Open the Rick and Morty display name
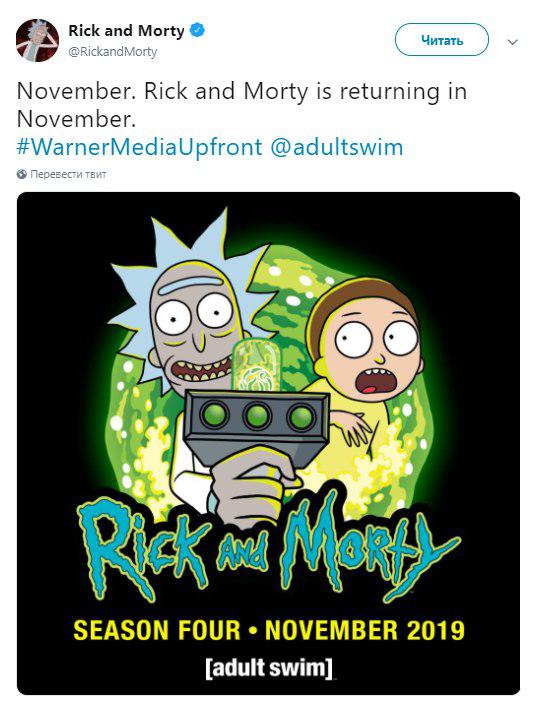Screen dimensions: 535x709 pos(126,31)
